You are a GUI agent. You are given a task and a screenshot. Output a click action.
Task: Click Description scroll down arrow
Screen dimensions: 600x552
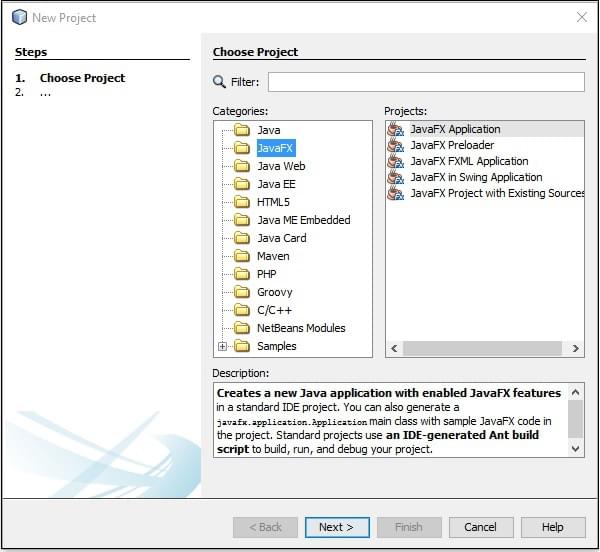(575, 448)
